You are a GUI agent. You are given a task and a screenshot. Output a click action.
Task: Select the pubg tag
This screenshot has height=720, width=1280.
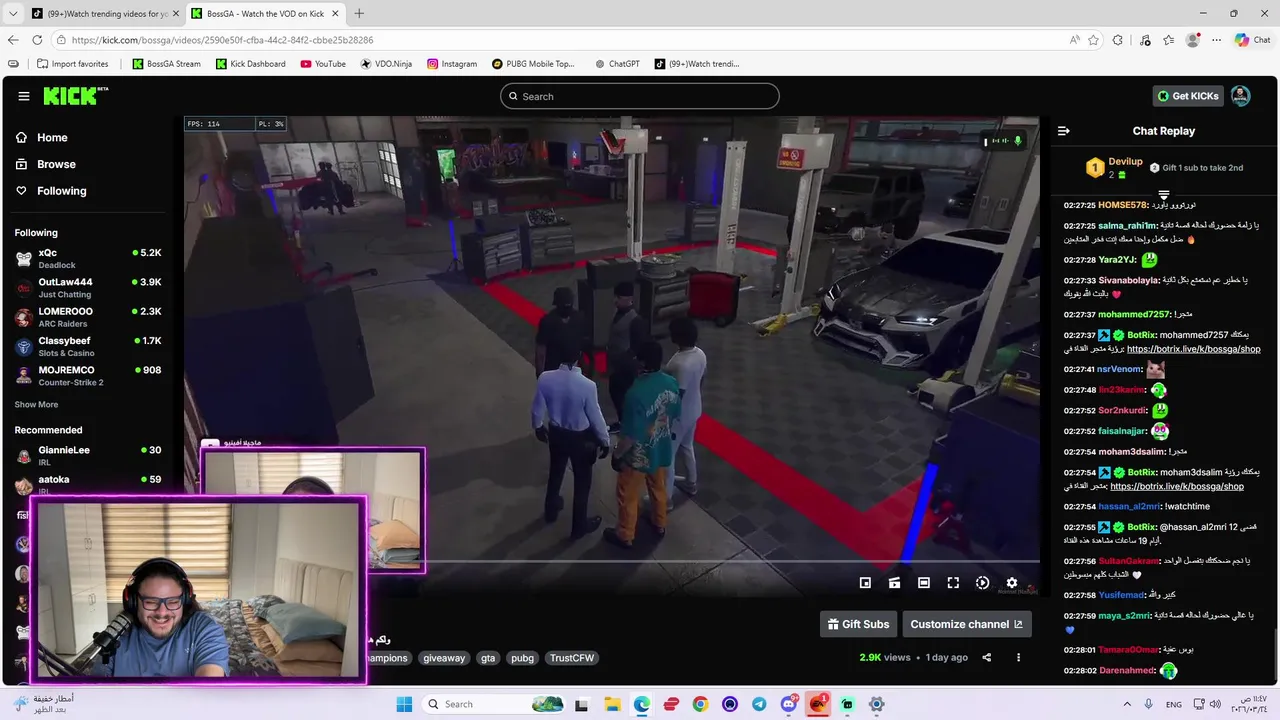coord(522,658)
